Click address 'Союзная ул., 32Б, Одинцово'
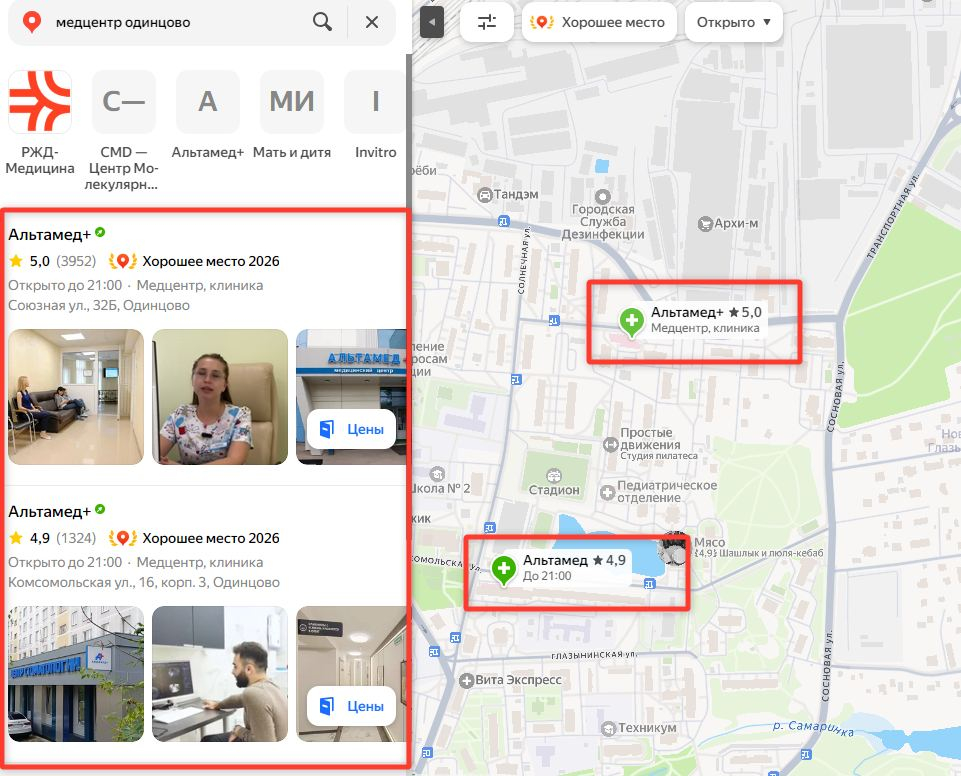 [99, 305]
